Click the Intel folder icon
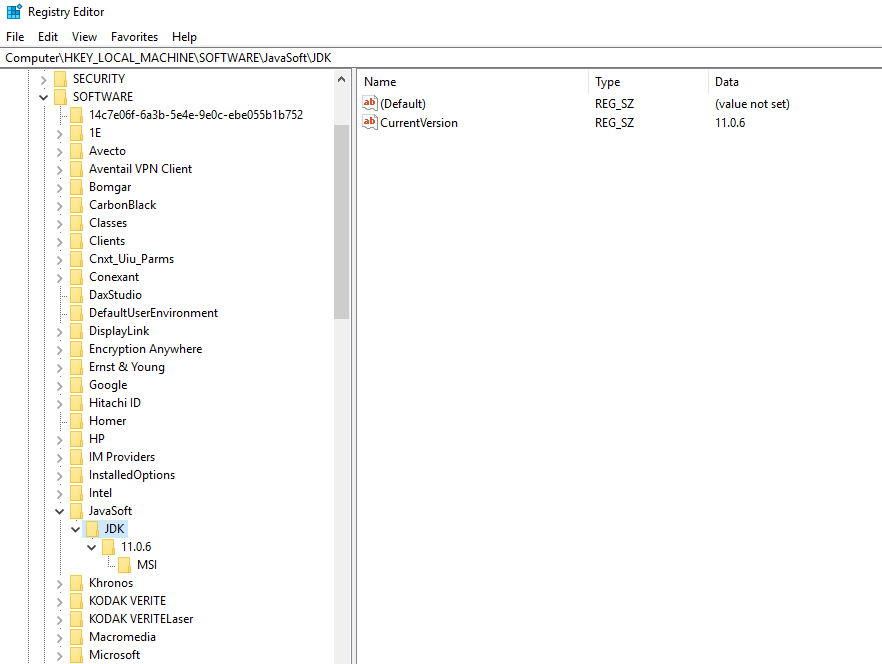The width and height of the screenshot is (882, 664). coord(76,493)
